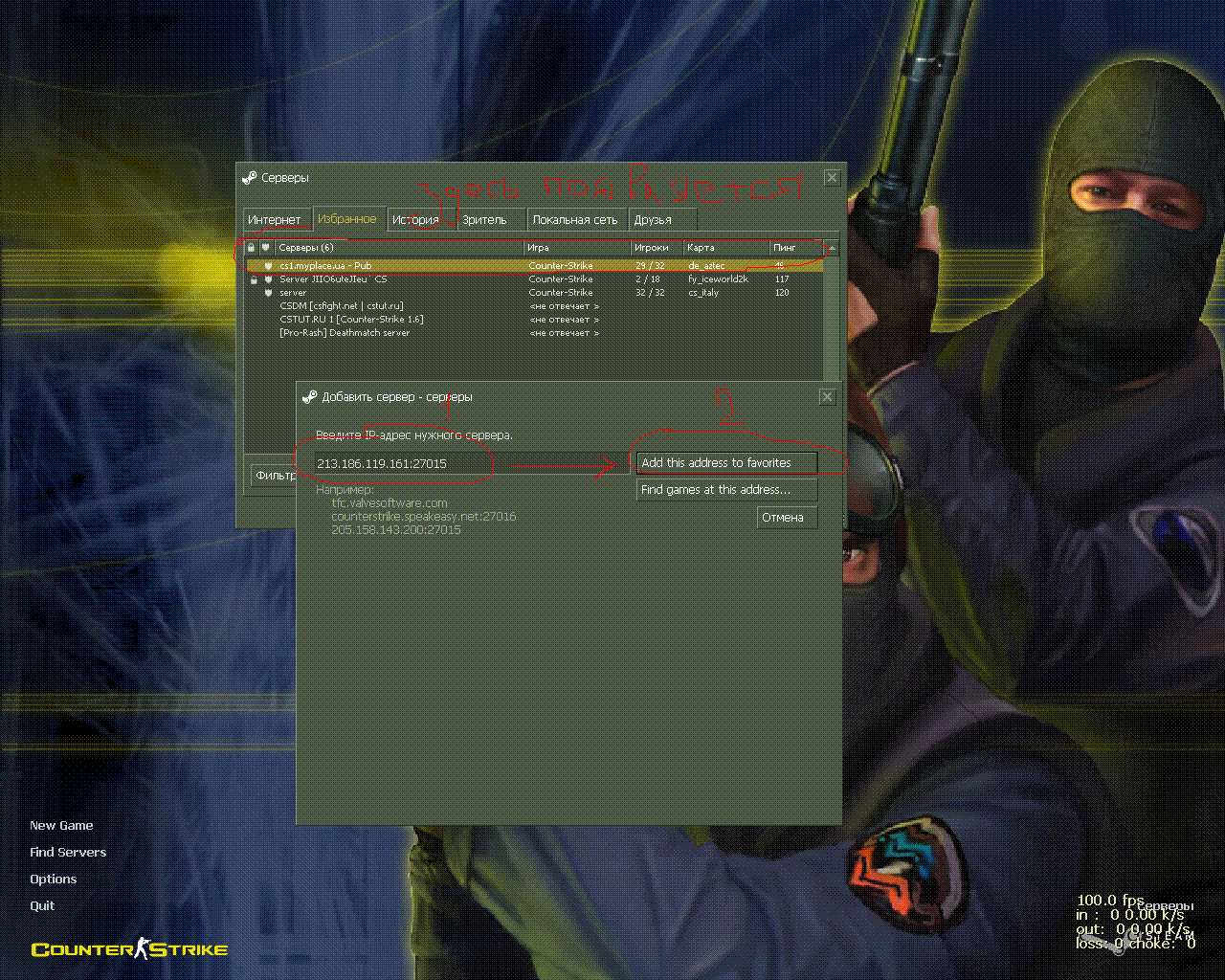Choose Quit in the main menu
The height and width of the screenshot is (980, 1225).
[42, 906]
